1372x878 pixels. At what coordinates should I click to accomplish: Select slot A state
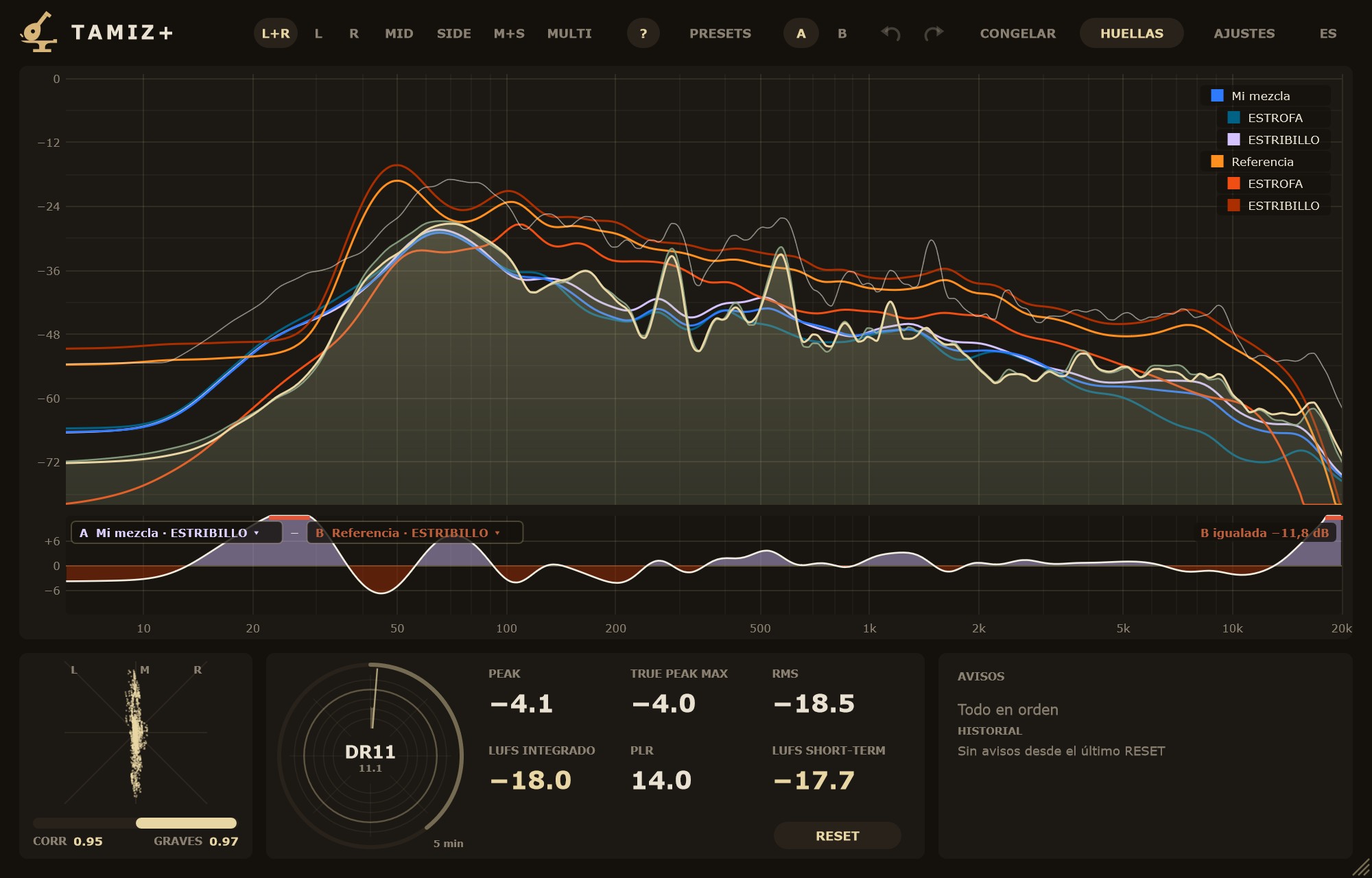pos(801,33)
